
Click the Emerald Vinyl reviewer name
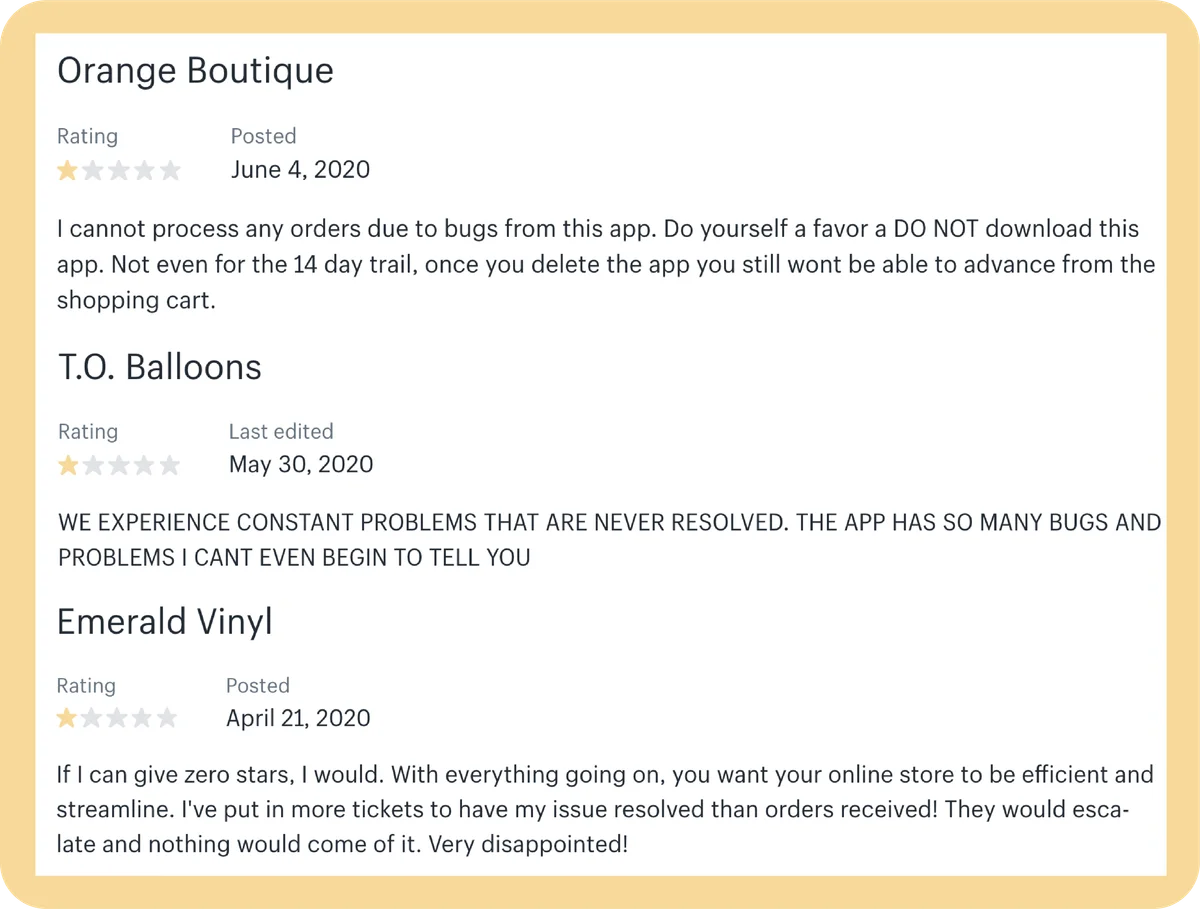[x=165, y=622]
